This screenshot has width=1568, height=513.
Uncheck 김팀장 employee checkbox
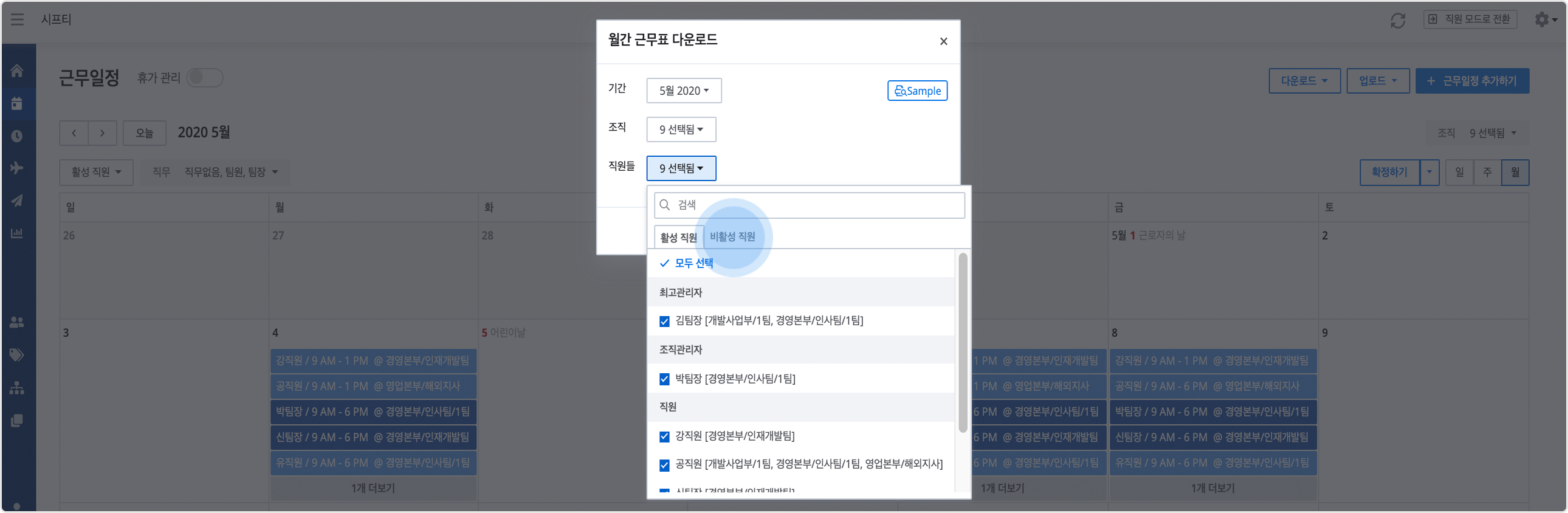664,322
